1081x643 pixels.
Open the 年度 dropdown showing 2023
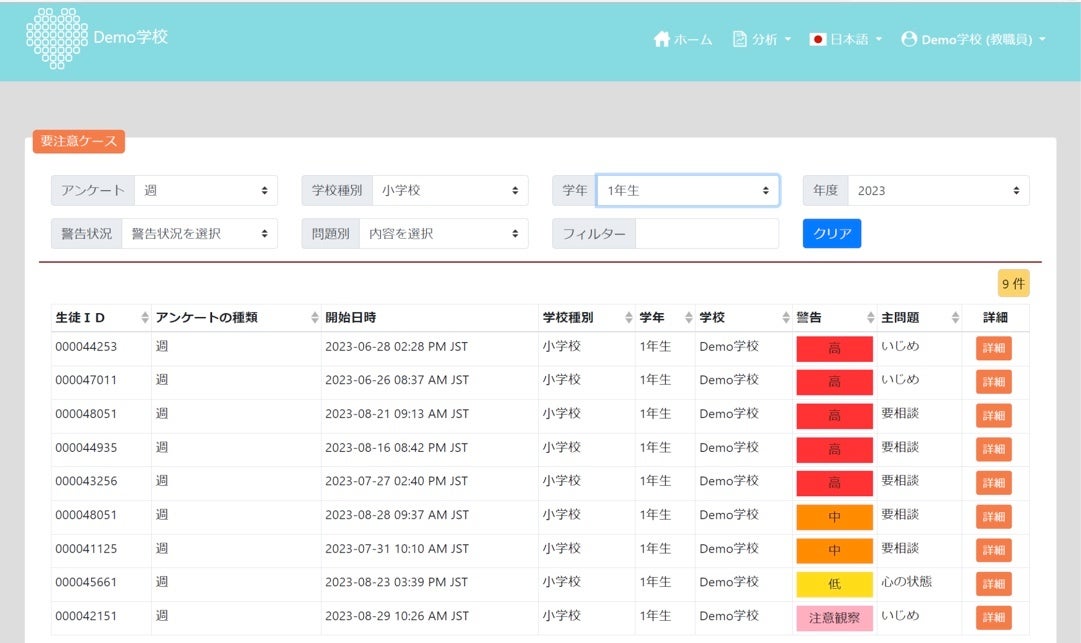937,190
